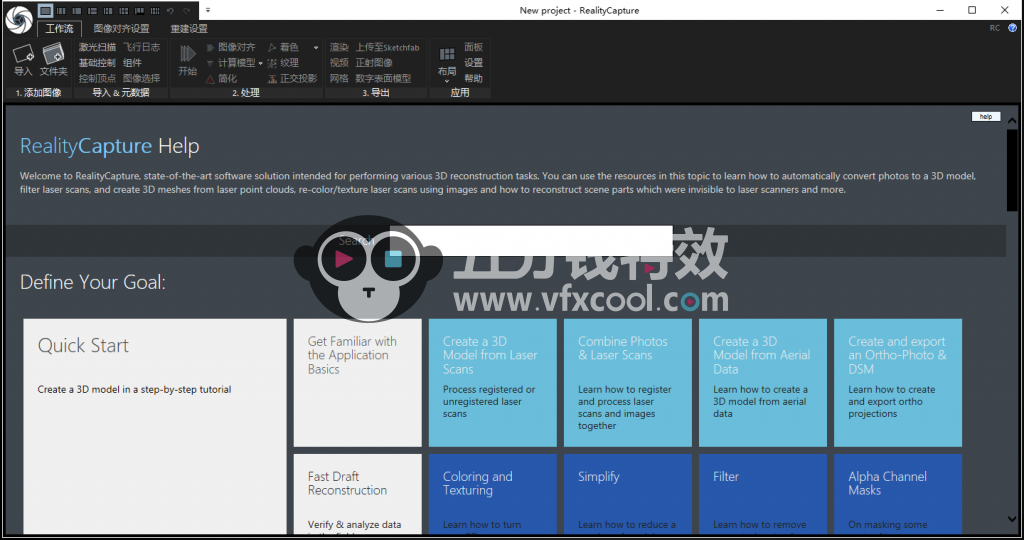Image resolution: width=1024 pixels, height=540 pixels.
Task: Select the single-pane layout icon
Action: coord(45,10)
